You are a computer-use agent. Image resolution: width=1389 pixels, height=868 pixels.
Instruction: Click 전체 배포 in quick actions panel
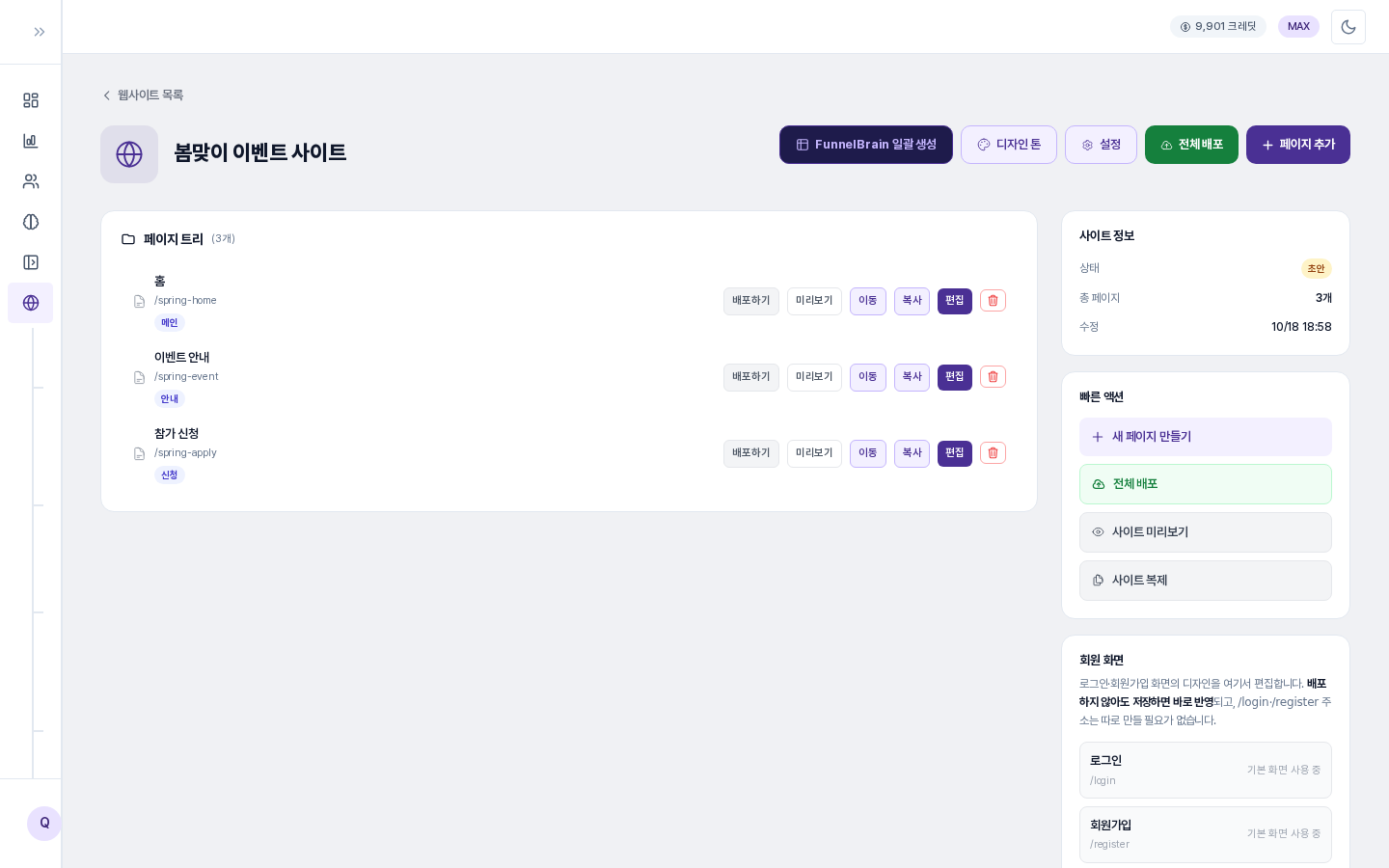click(1206, 484)
